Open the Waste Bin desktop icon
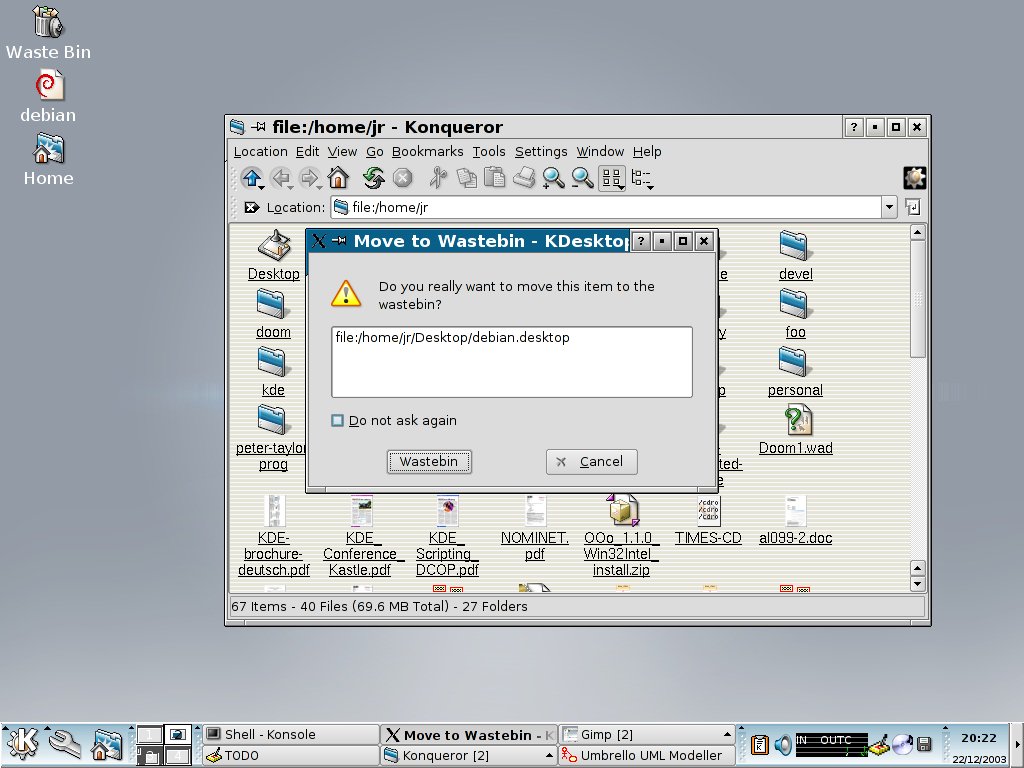Screen dimensions: 1024x768 [x=48, y=33]
